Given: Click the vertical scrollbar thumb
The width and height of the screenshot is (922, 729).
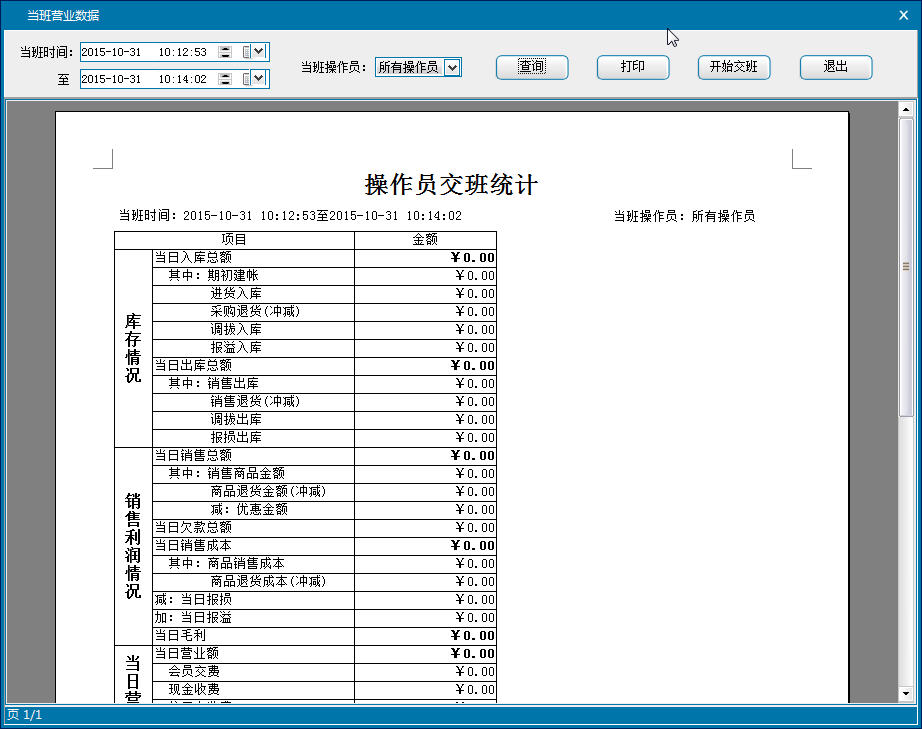Looking at the screenshot, I should pyautogui.click(x=906, y=267).
